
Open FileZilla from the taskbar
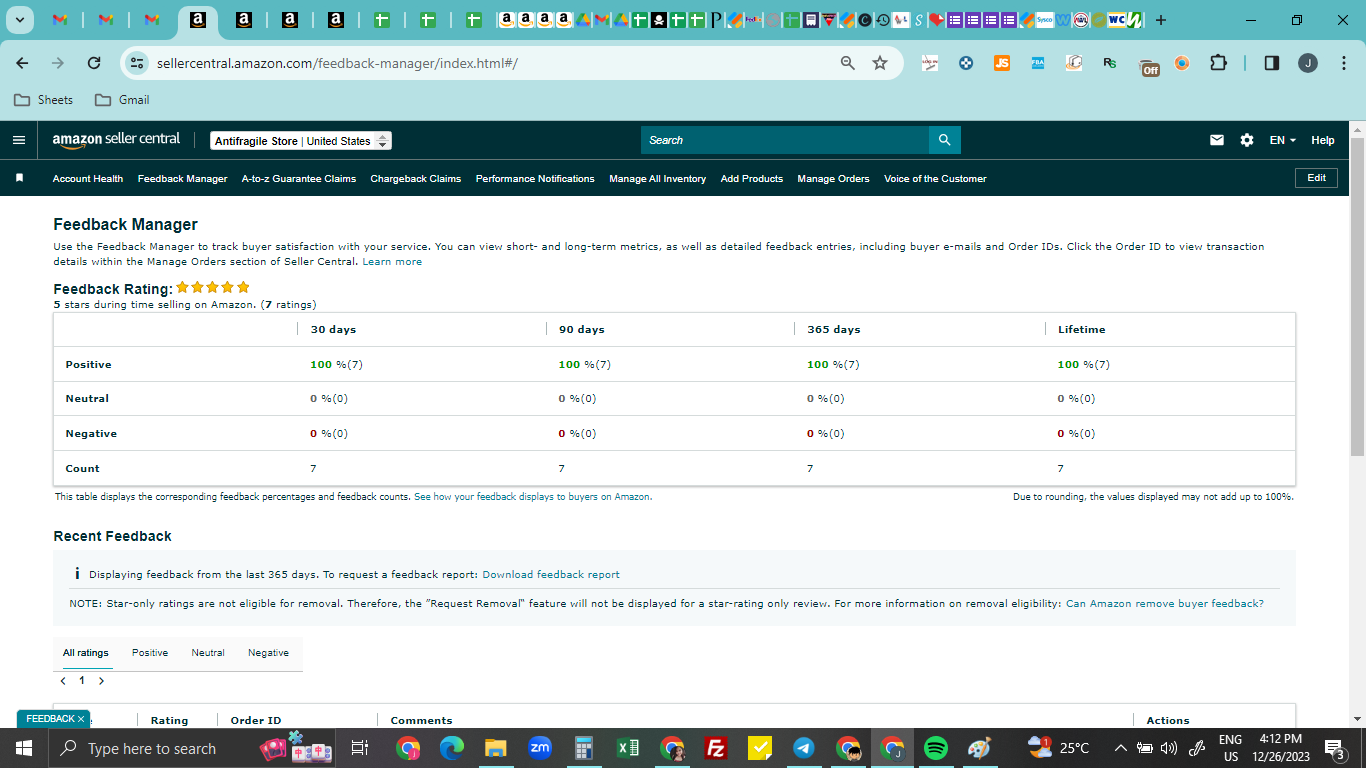(x=716, y=748)
